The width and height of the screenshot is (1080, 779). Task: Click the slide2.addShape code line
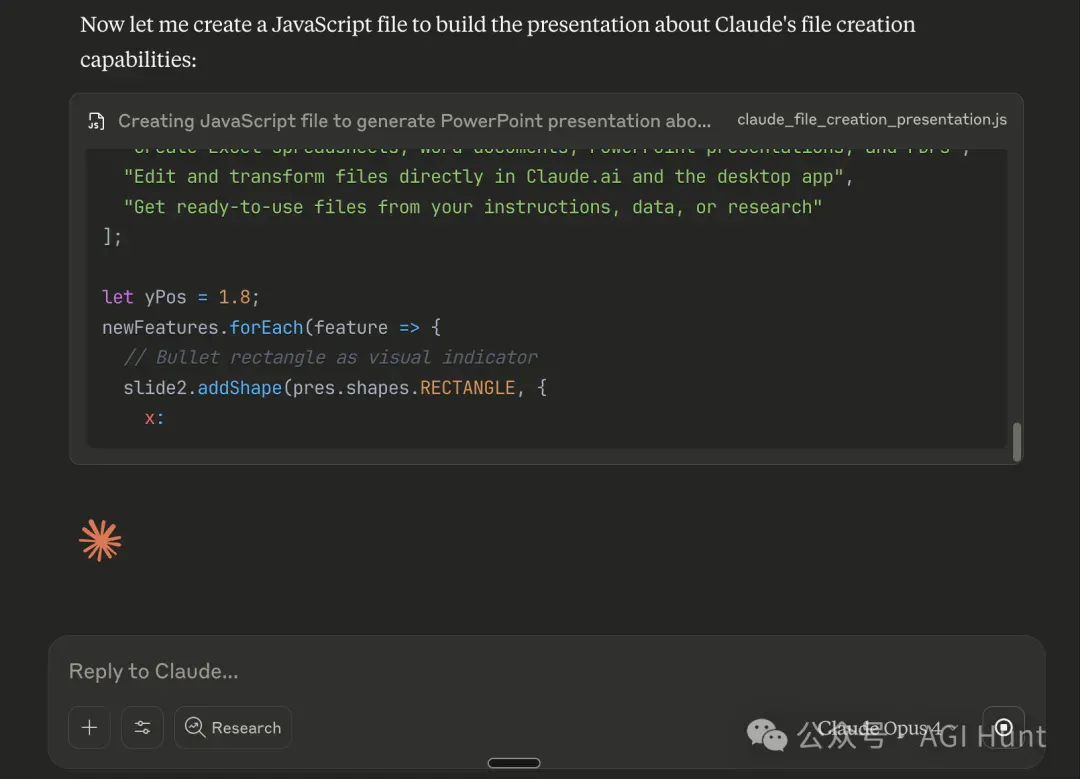[335, 388]
